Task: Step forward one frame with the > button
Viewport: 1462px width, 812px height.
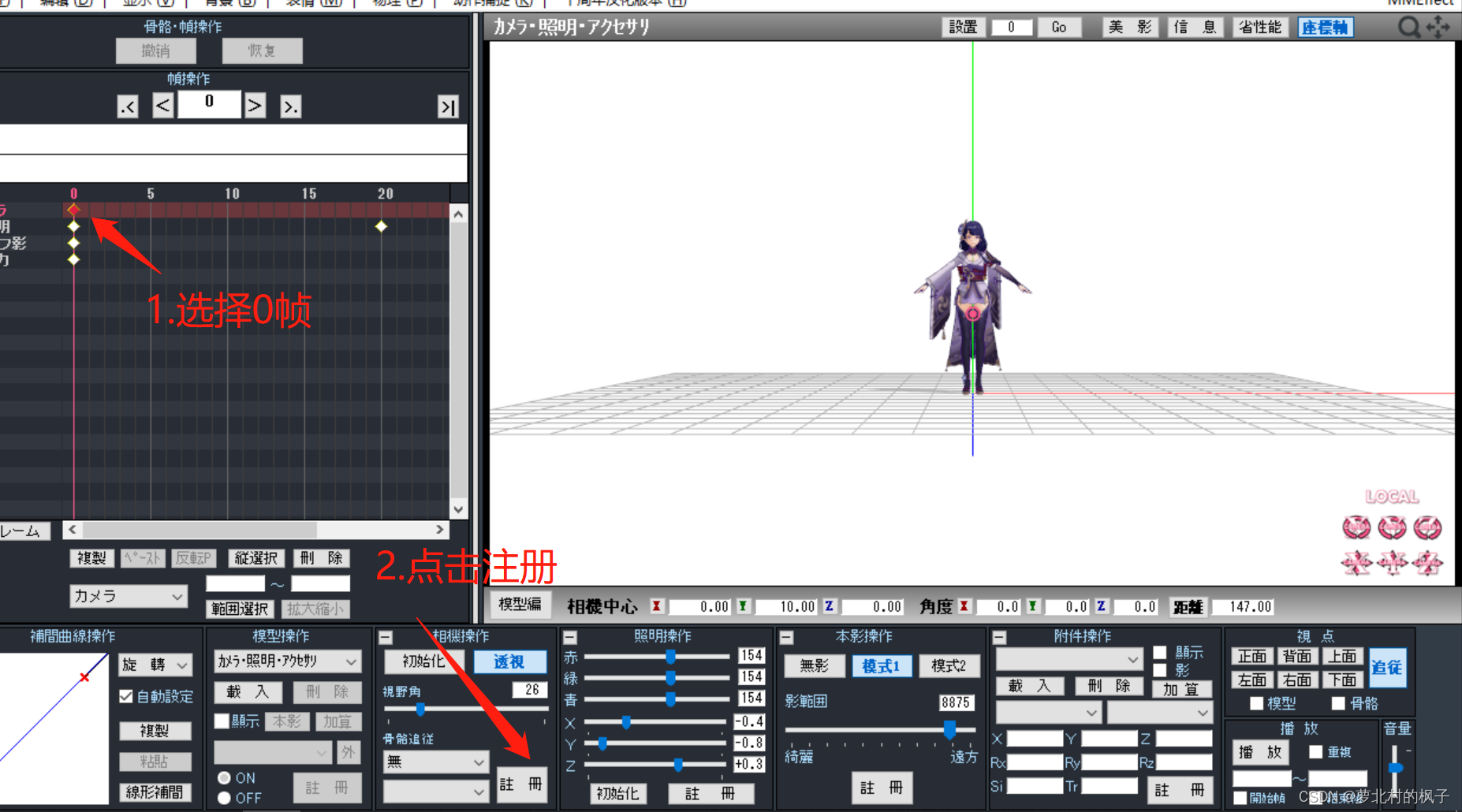Action: tap(254, 106)
